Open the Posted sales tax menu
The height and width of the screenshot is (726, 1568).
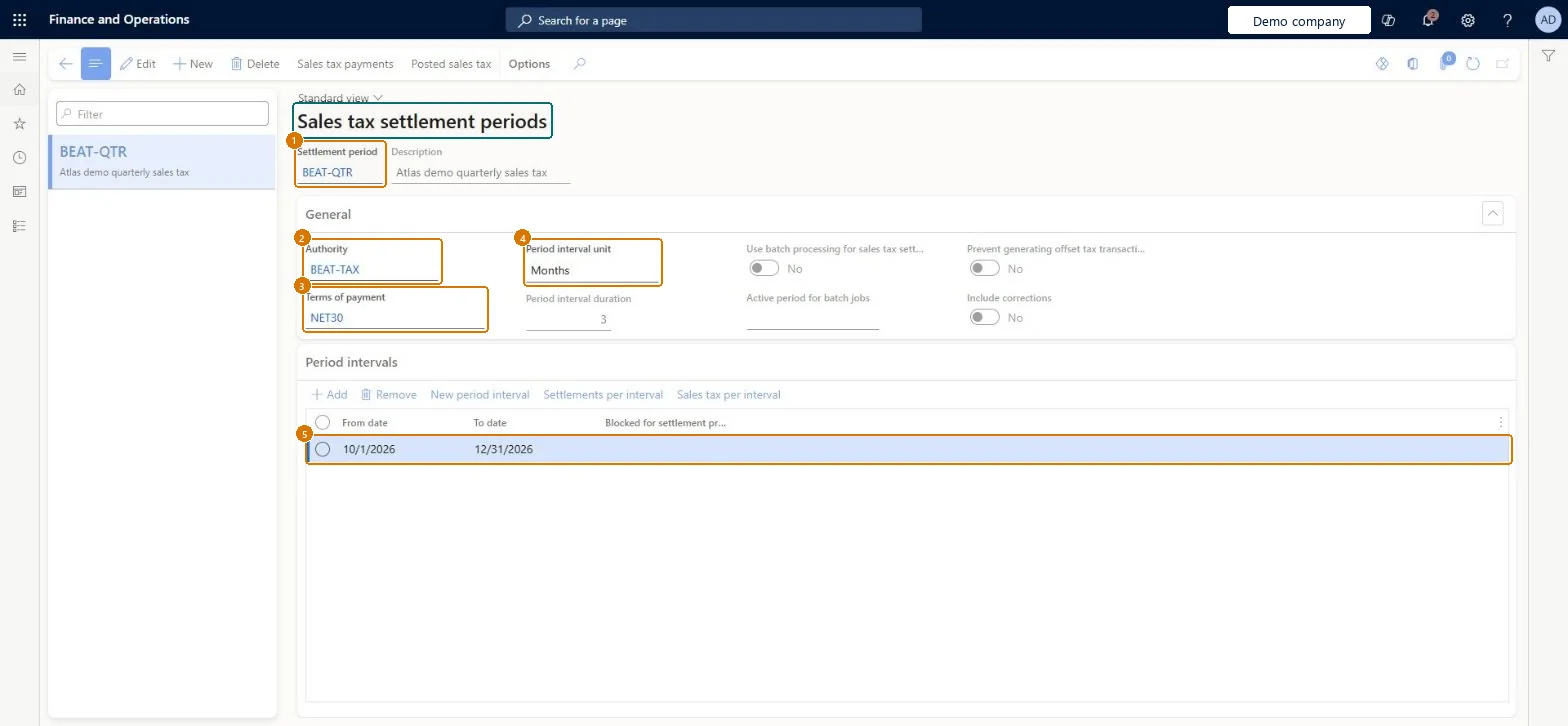tap(451, 64)
